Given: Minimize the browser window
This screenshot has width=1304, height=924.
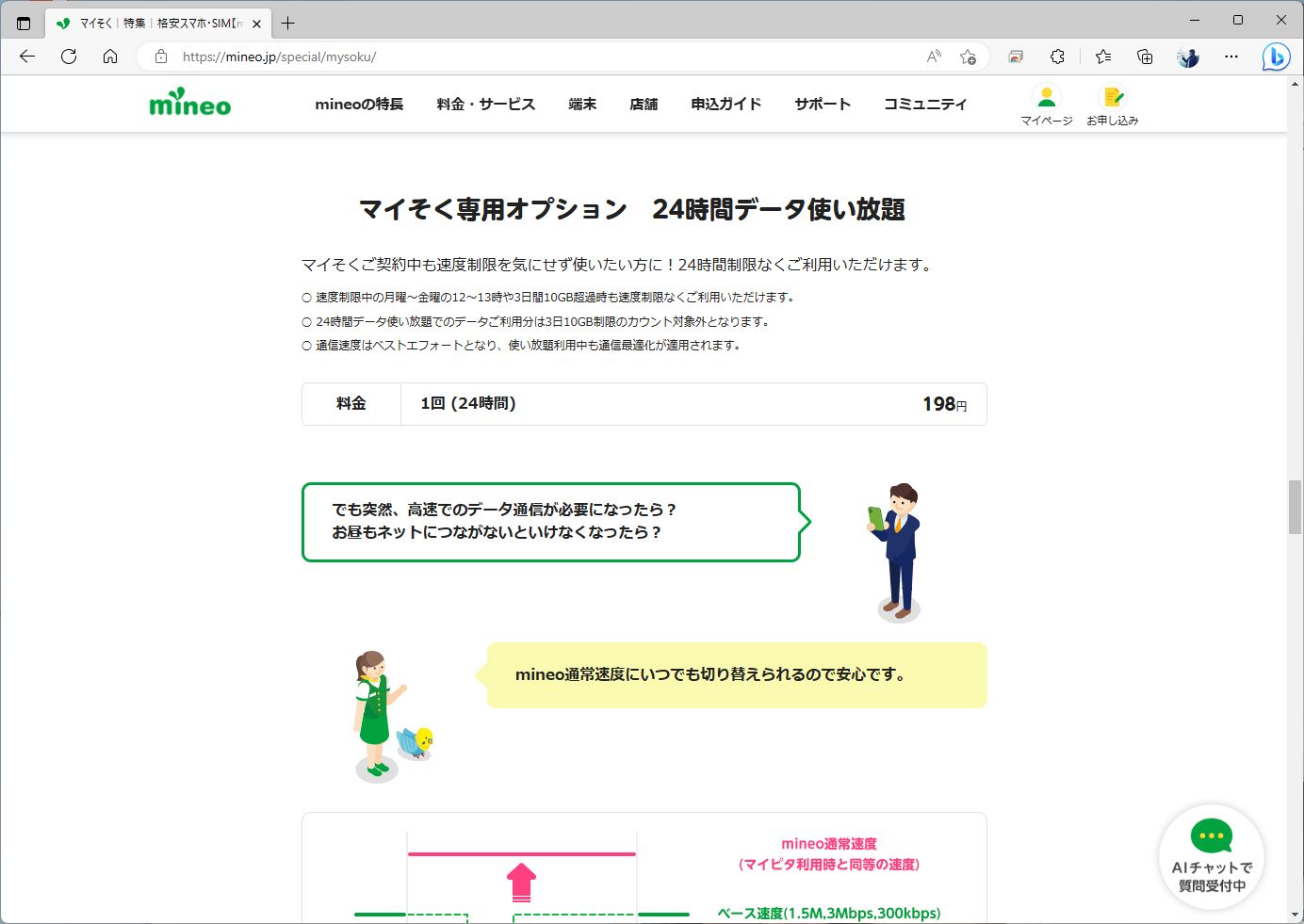Looking at the screenshot, I should tap(1195, 20).
